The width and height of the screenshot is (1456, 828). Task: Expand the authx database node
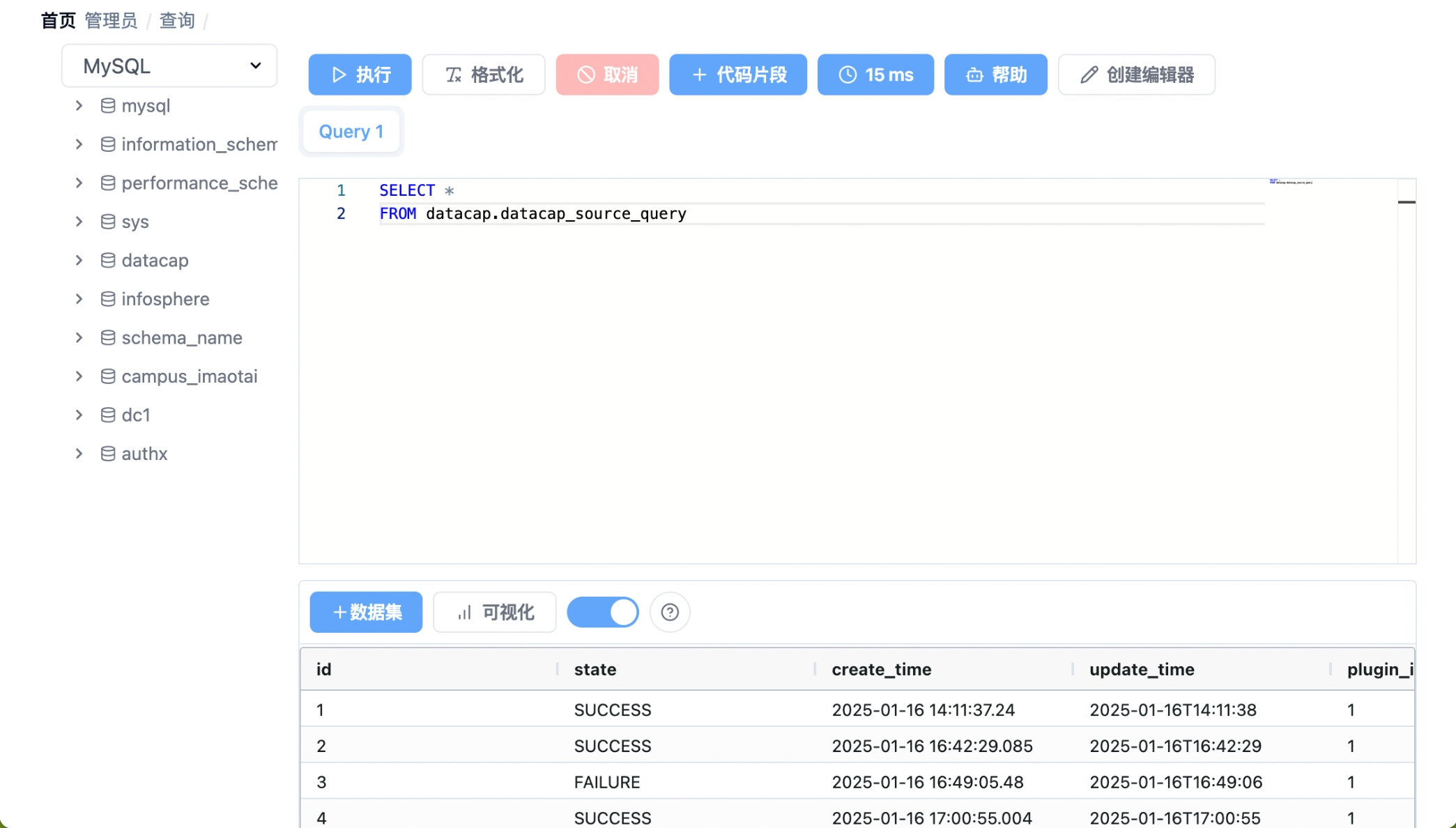tap(79, 454)
